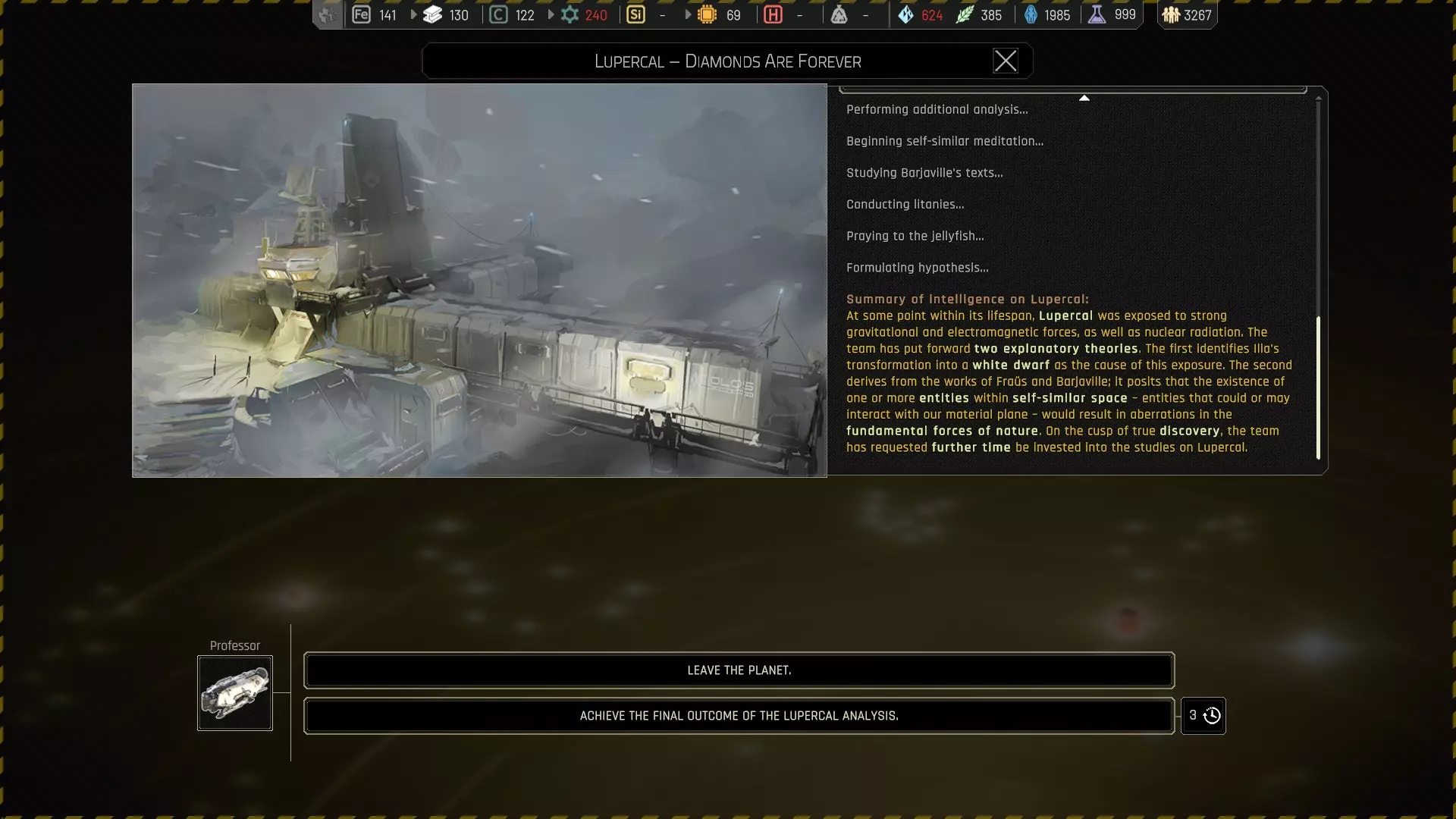Click the event text scrollbar thumb
Screen dimensions: 1456x819
click(x=1318, y=387)
